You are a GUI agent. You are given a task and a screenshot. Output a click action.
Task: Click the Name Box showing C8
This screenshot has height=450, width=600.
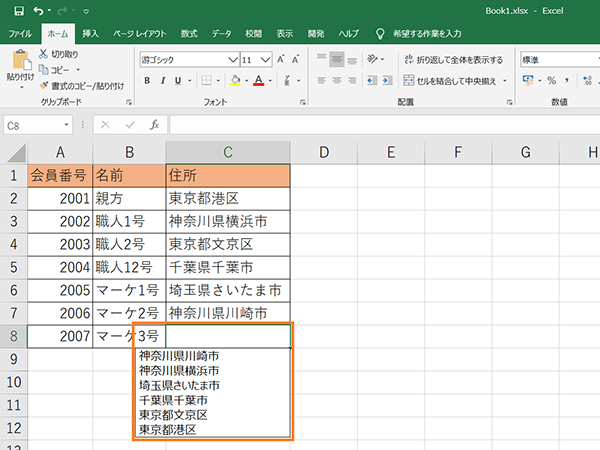(35, 125)
